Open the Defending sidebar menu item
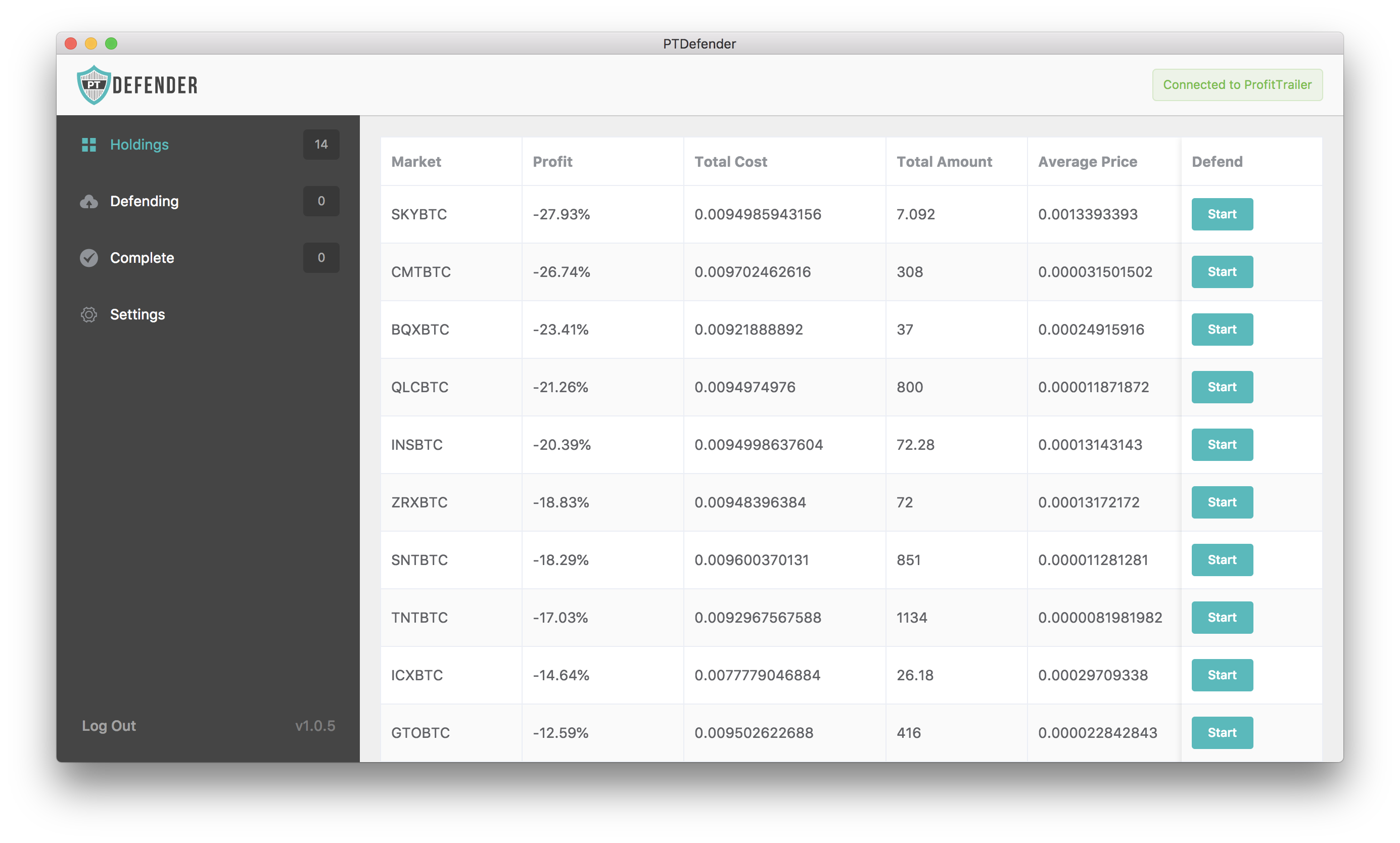 pos(144,201)
